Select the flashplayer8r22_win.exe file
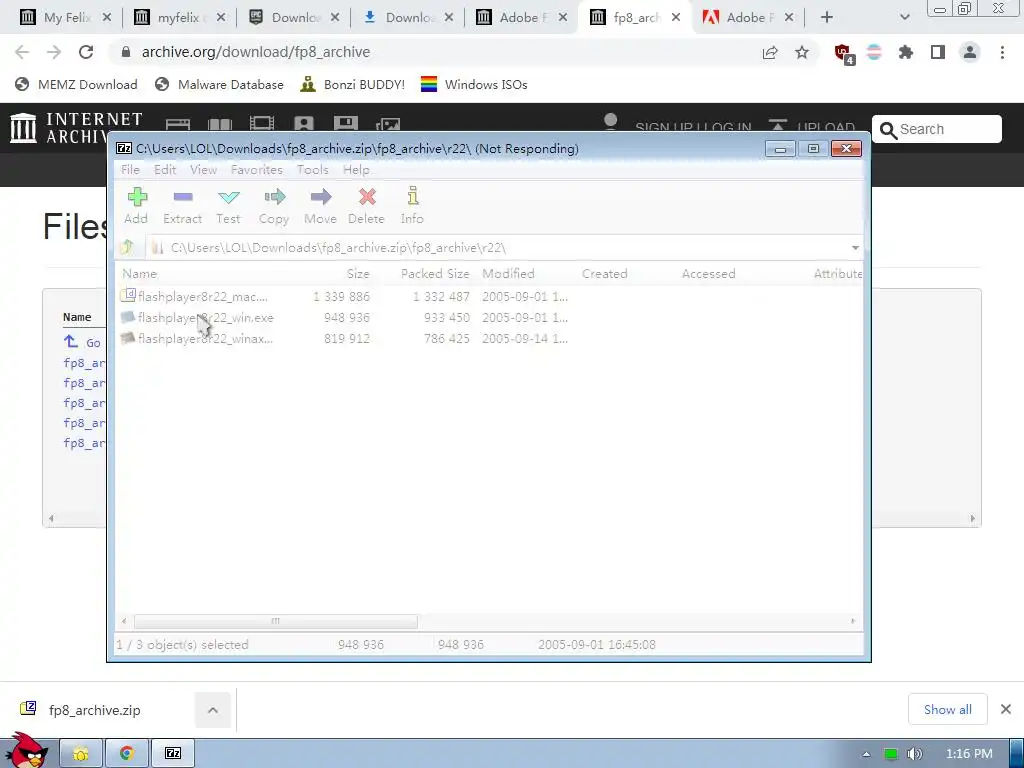Image resolution: width=1024 pixels, height=768 pixels. click(344, 317)
